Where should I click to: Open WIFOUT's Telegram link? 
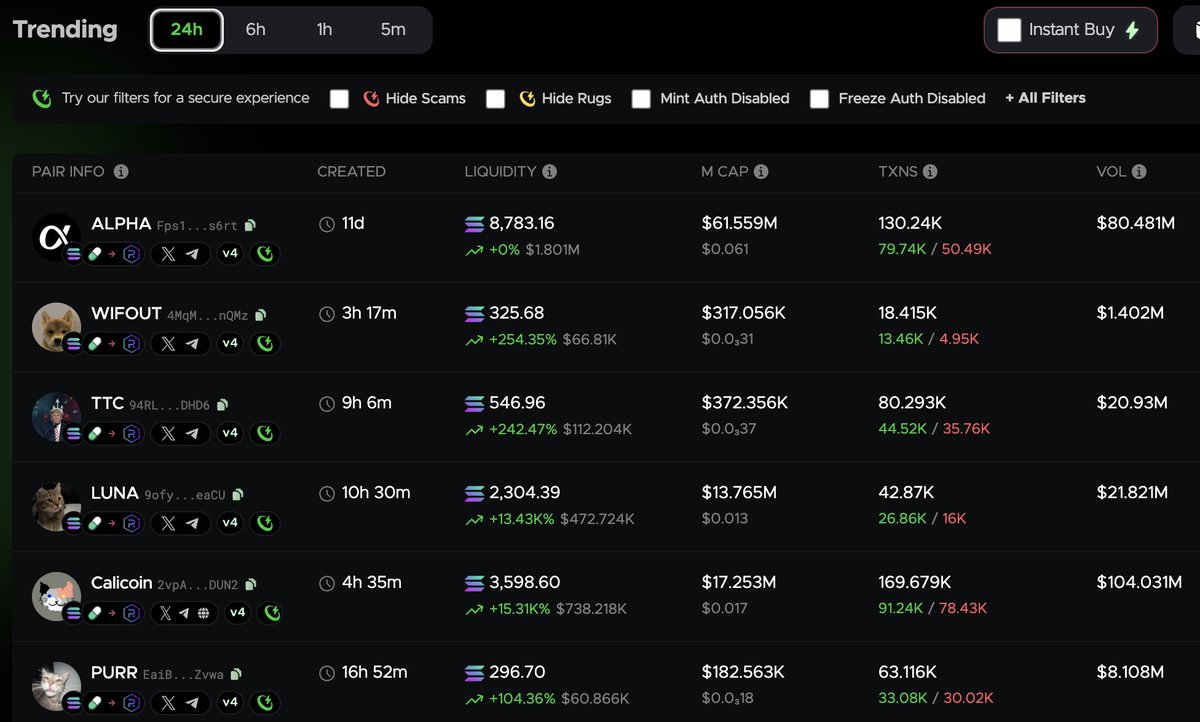pyautogui.click(x=192, y=344)
